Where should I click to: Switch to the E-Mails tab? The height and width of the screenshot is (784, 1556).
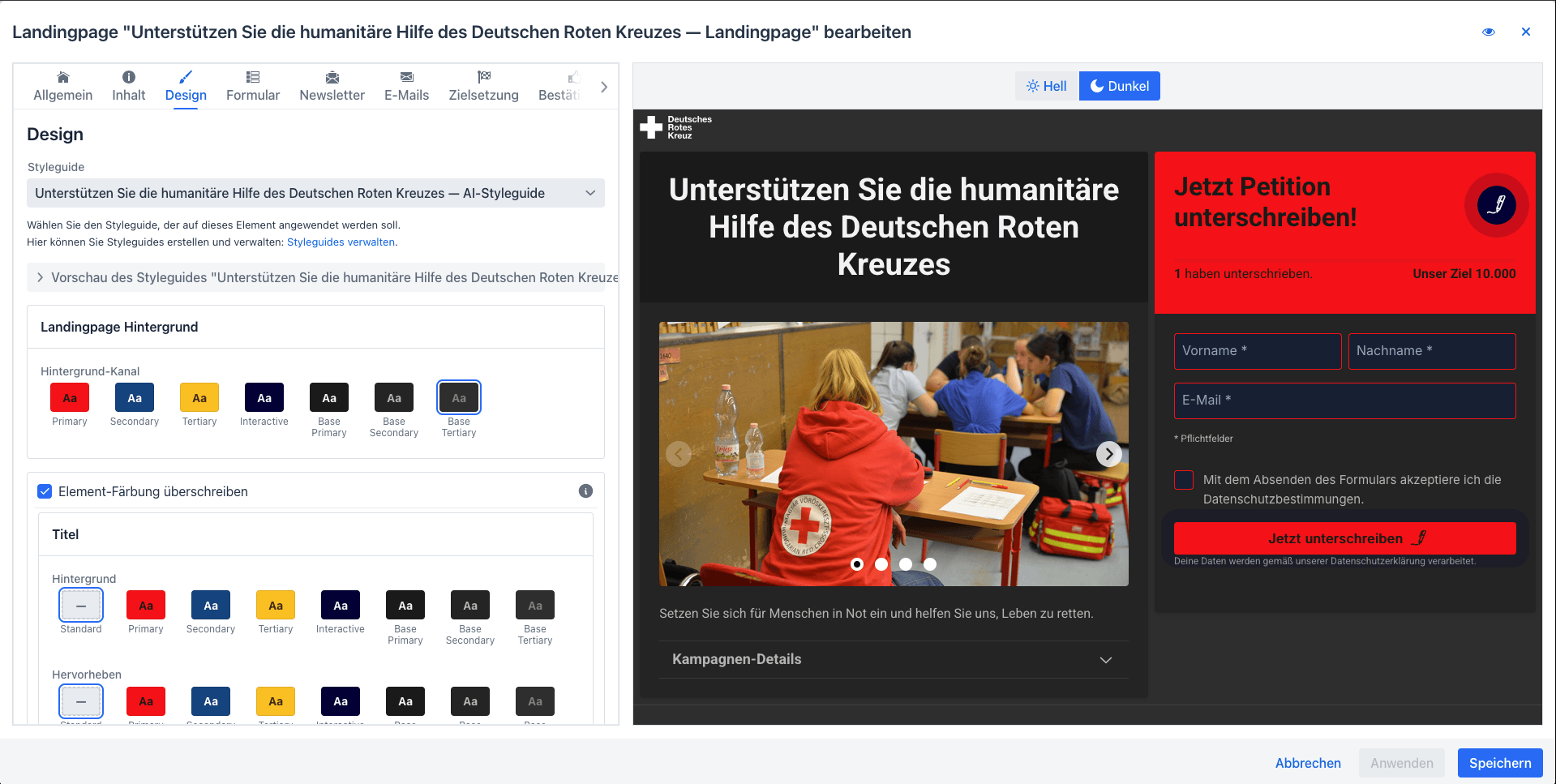pos(407,87)
